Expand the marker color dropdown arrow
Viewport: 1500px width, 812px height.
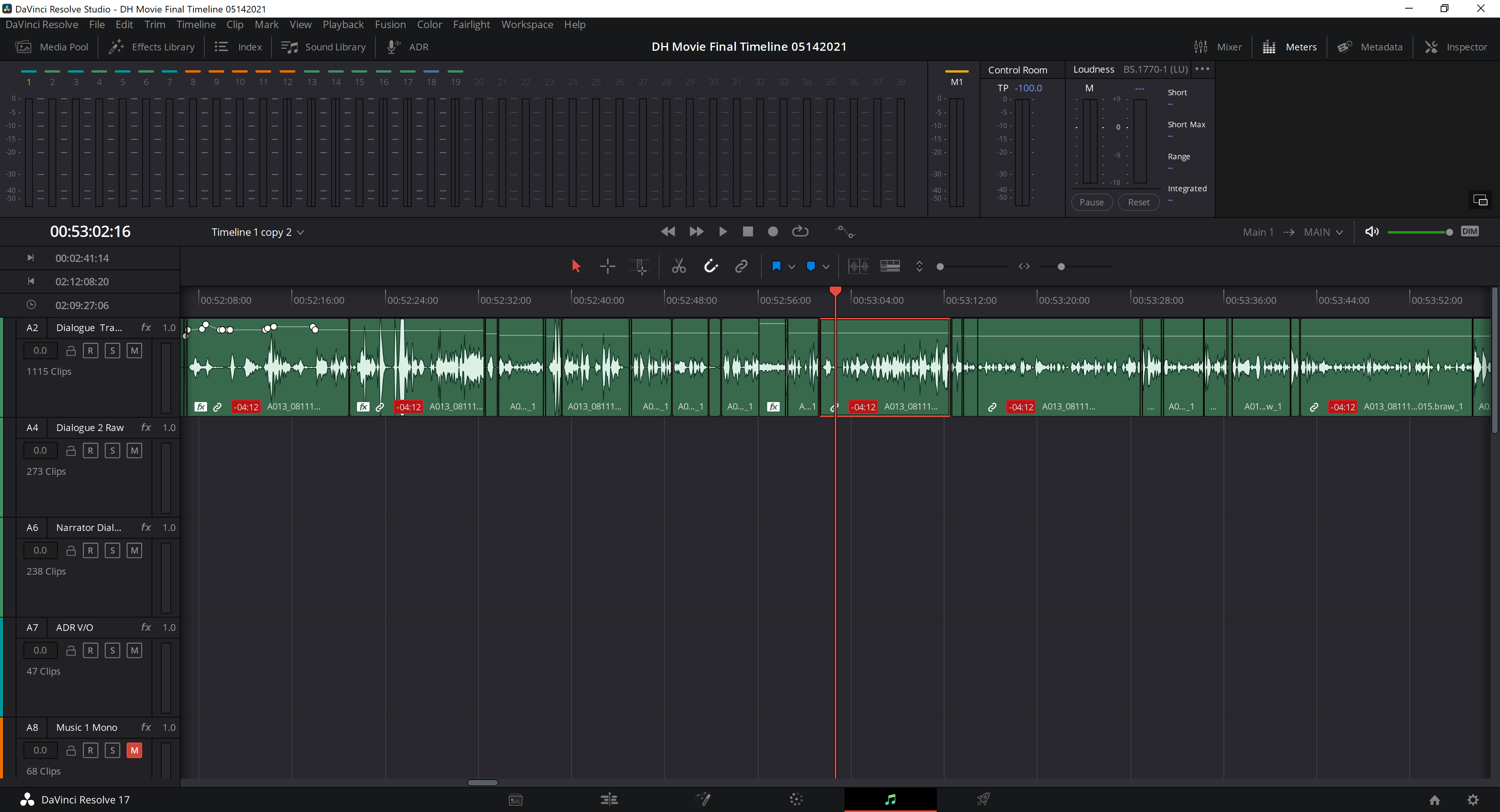826,267
